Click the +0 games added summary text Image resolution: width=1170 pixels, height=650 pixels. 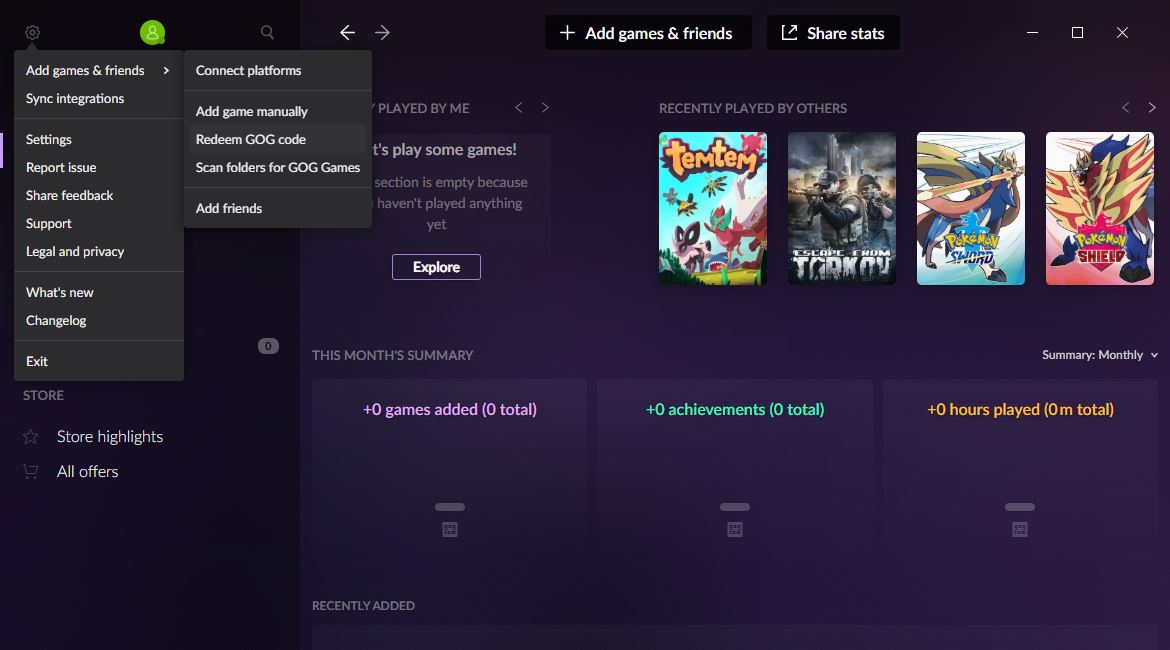(450, 409)
